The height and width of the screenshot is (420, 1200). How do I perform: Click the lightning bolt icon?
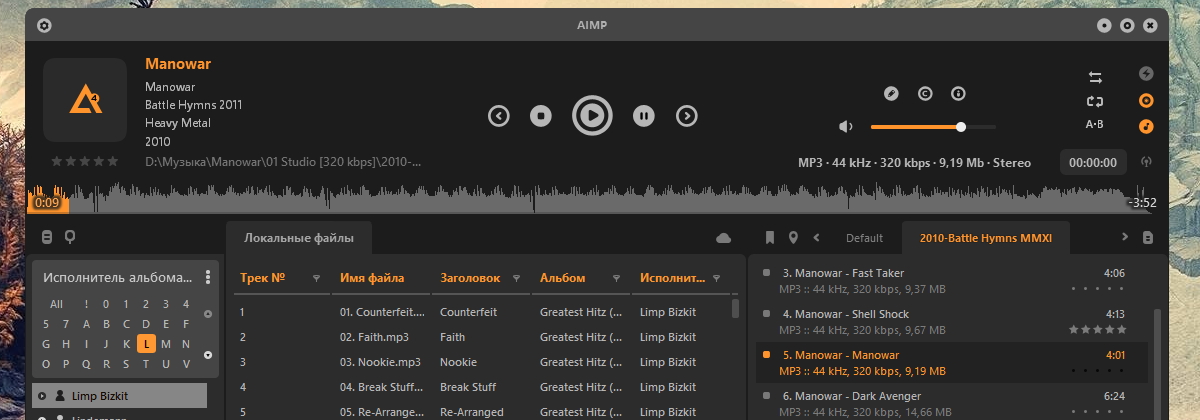1146,73
